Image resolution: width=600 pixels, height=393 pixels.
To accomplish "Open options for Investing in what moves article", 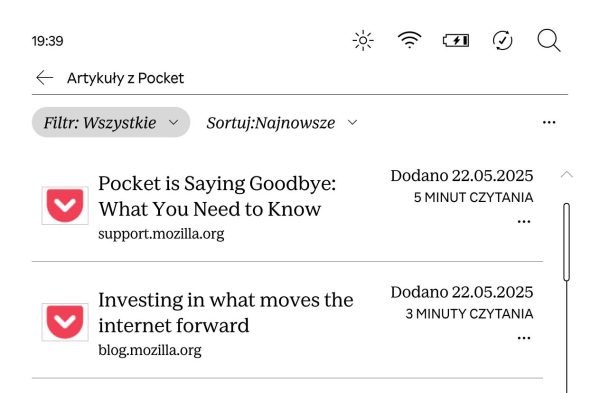I will (524, 338).
